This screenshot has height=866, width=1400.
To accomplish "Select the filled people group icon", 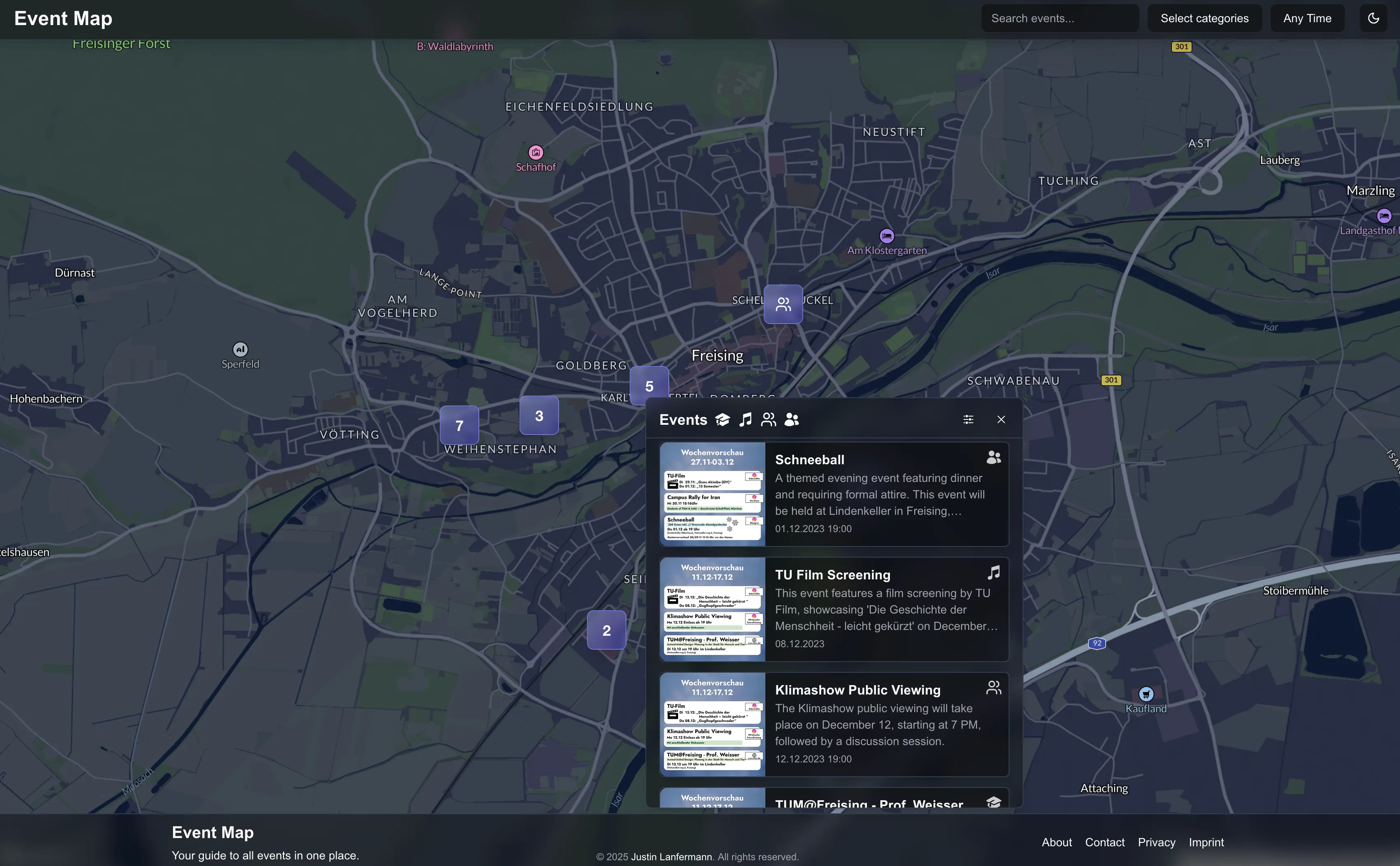I will 791,420.
